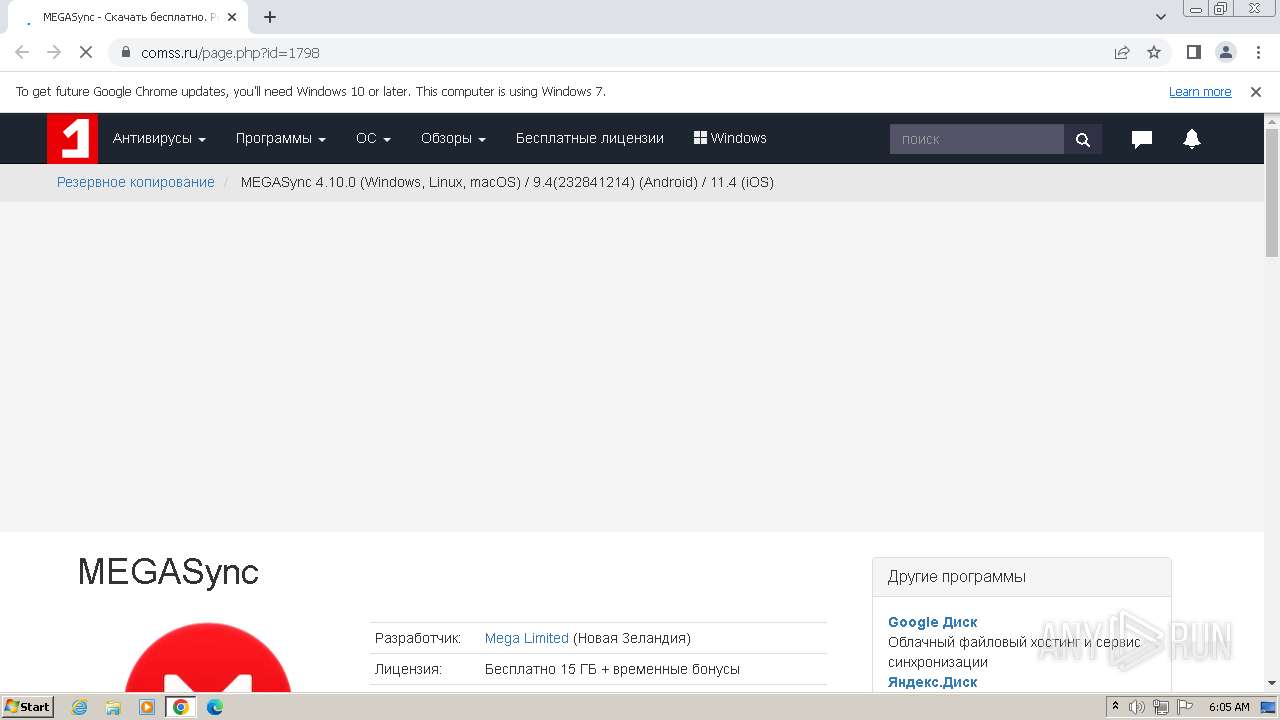Expand the Обзоры menu
This screenshot has width=1280, height=720.
click(453, 139)
